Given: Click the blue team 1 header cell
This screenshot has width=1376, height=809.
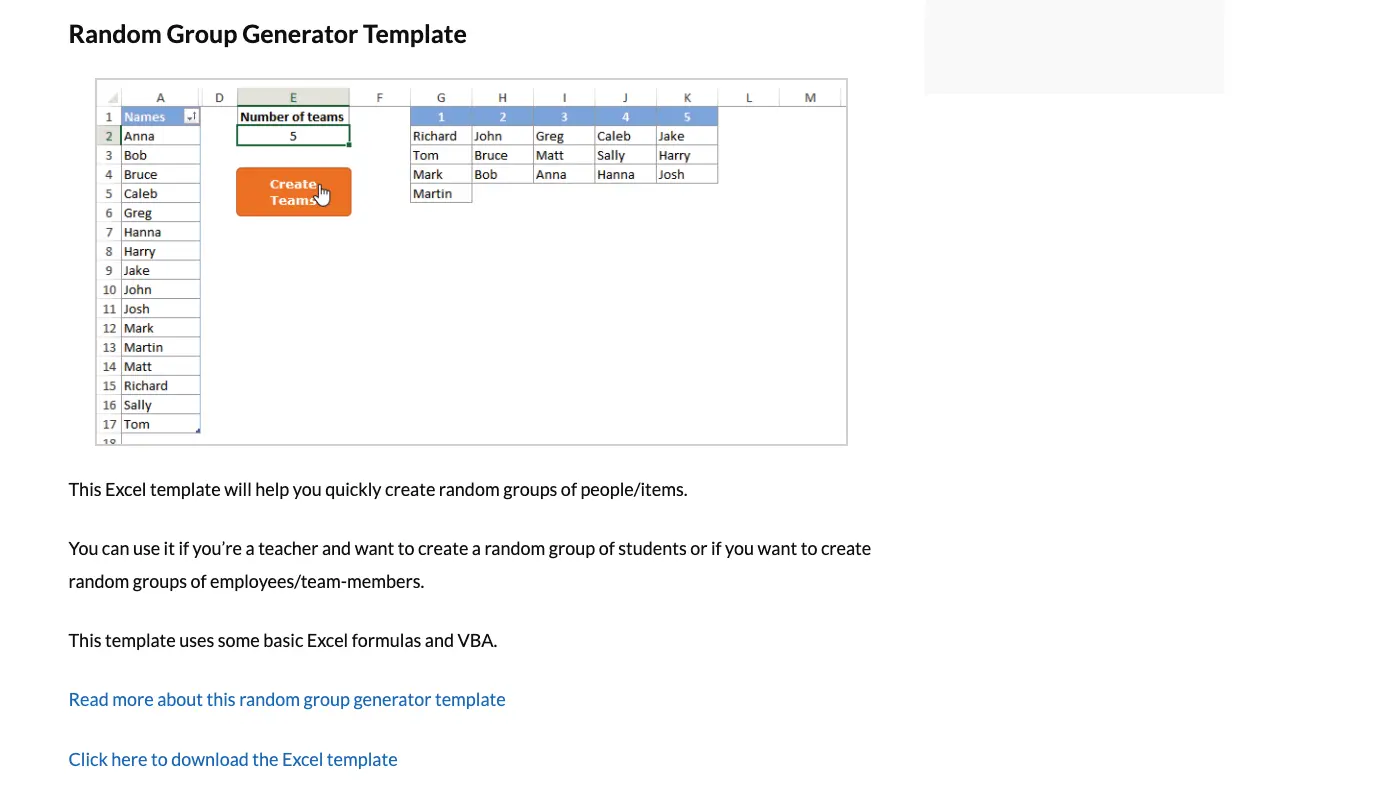Looking at the screenshot, I should 440,116.
